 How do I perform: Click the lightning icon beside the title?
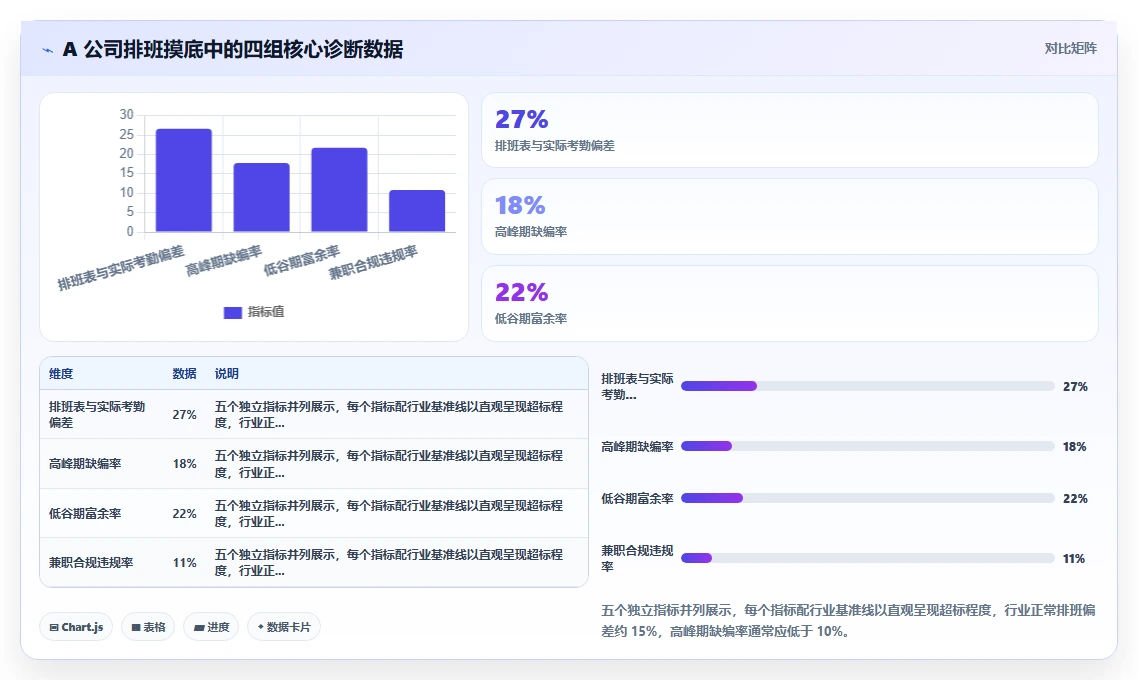[48, 50]
